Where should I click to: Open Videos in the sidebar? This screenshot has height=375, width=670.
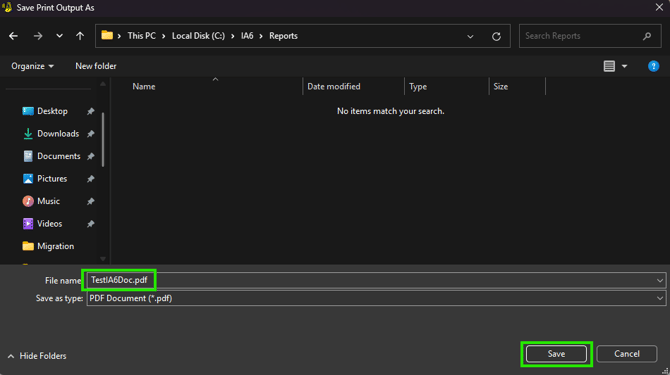tap(42, 224)
